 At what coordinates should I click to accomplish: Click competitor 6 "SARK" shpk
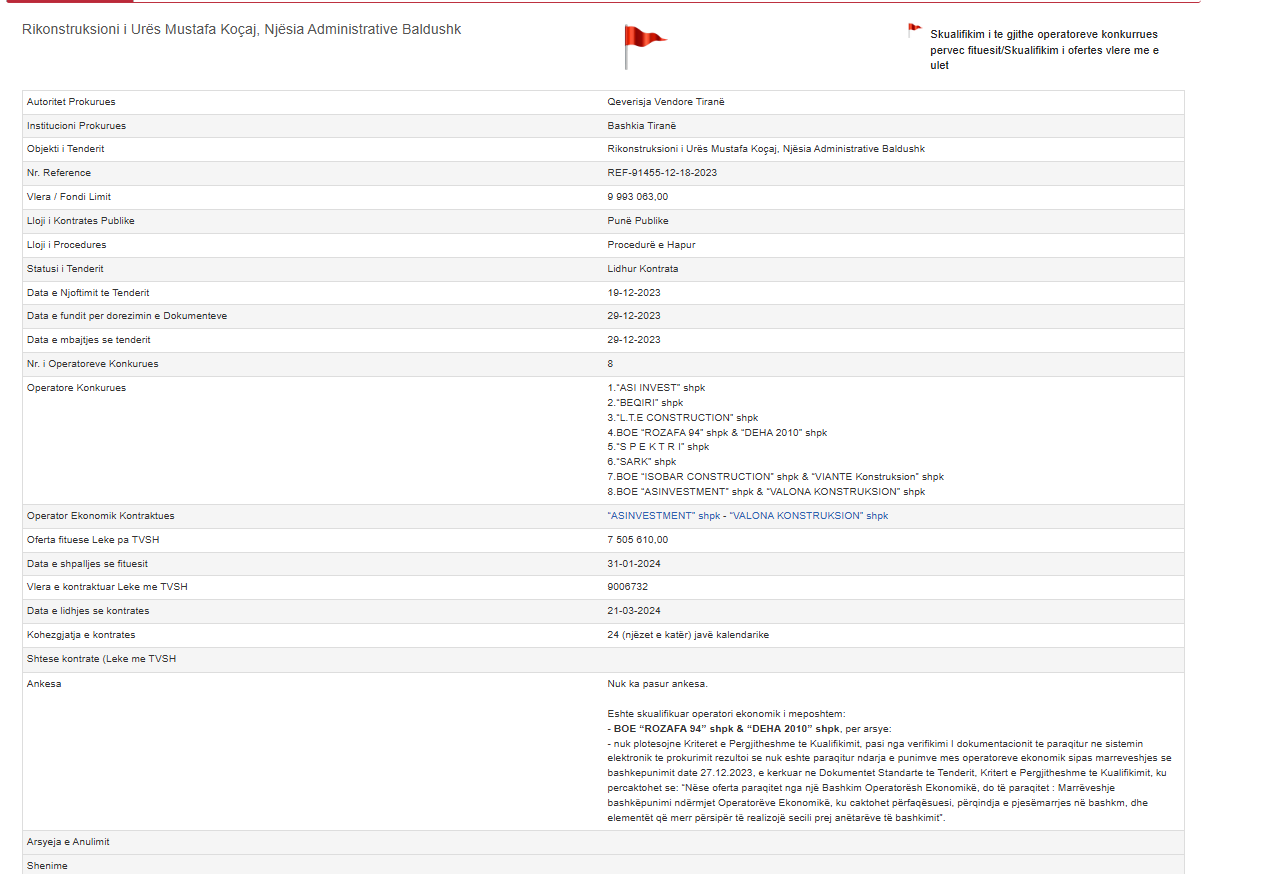pos(642,462)
